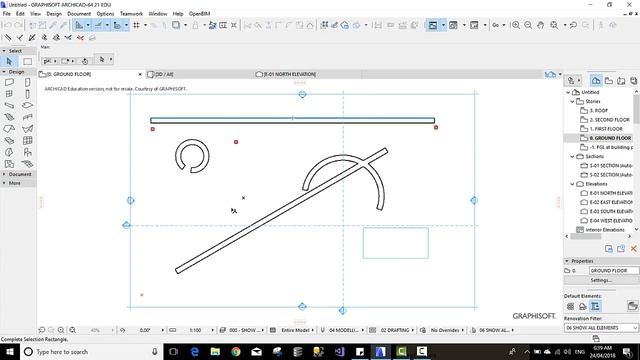Open the File menu
The width and height of the screenshot is (640, 360).
coord(7,13)
